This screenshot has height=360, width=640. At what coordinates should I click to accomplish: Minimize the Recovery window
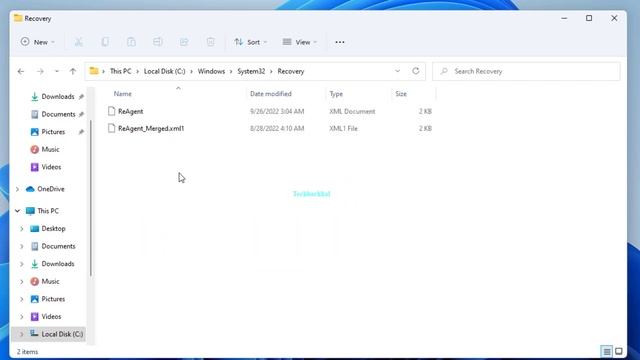(x=564, y=18)
